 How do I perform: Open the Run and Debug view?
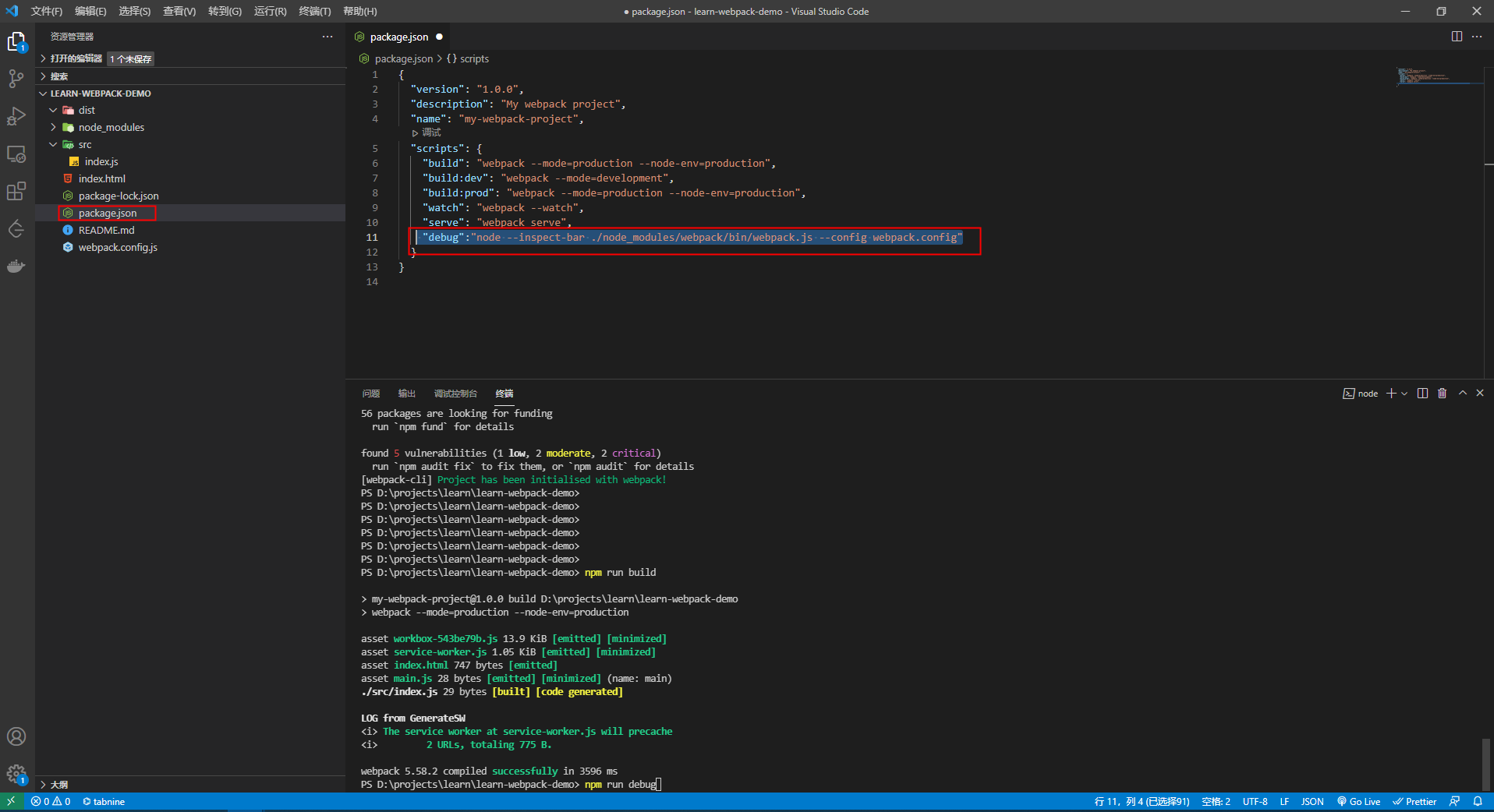point(16,116)
